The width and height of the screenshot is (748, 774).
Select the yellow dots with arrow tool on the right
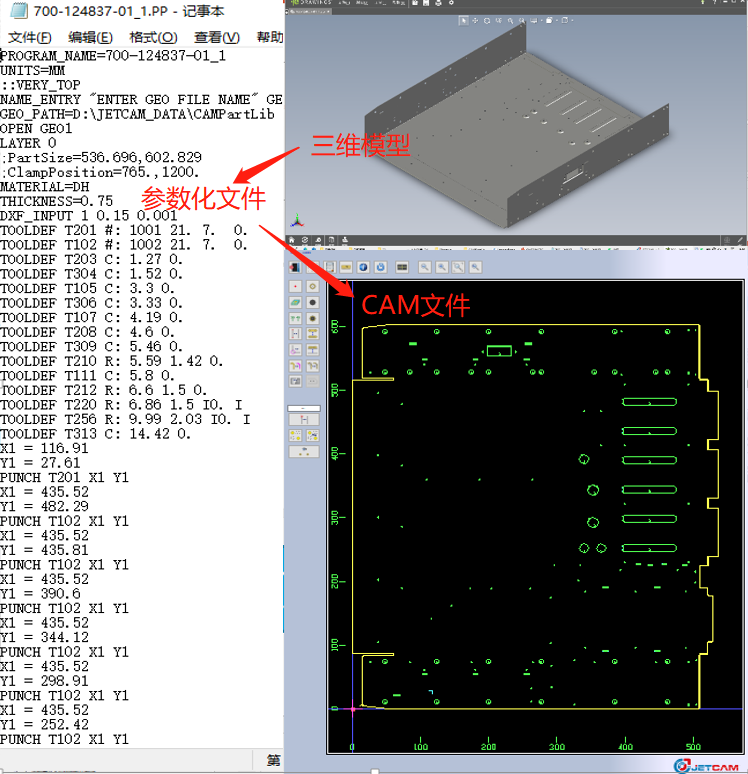point(313,435)
